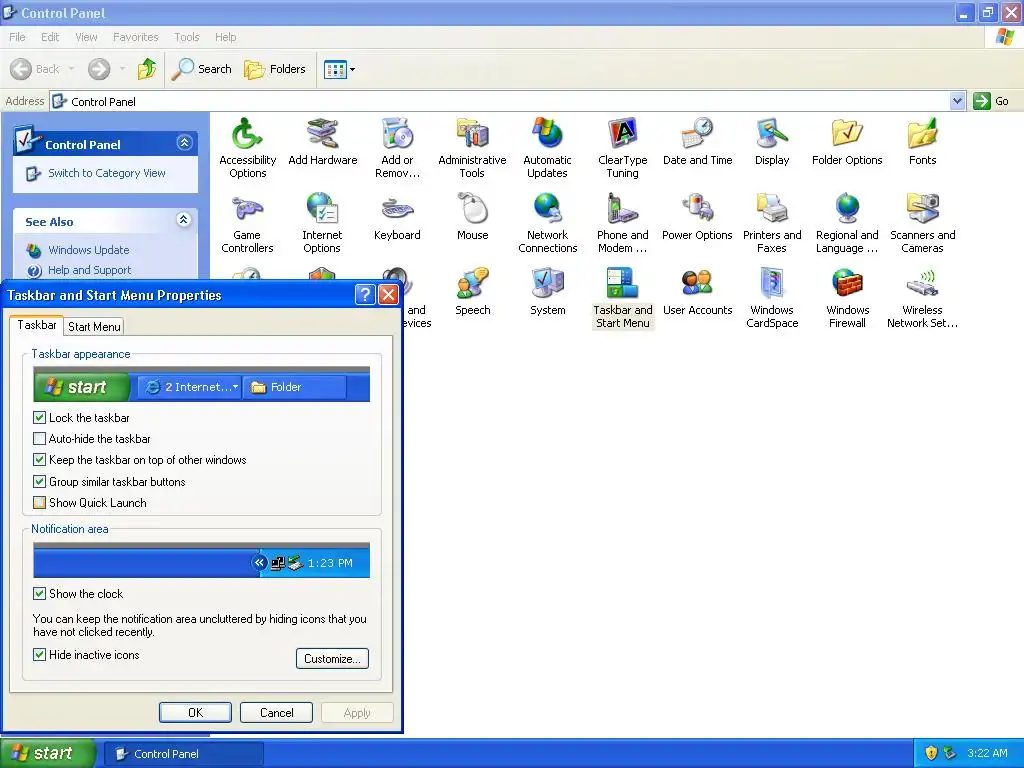This screenshot has height=768, width=1024.
Task: Open the Favorites menu
Action: [x=136, y=37]
